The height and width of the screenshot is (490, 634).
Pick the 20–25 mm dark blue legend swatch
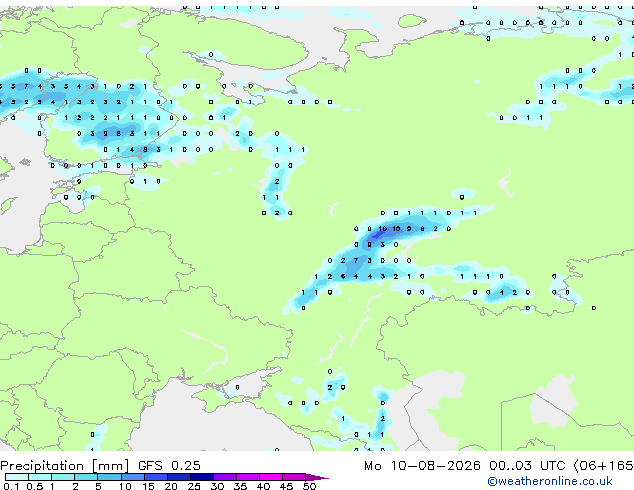click(x=178, y=477)
